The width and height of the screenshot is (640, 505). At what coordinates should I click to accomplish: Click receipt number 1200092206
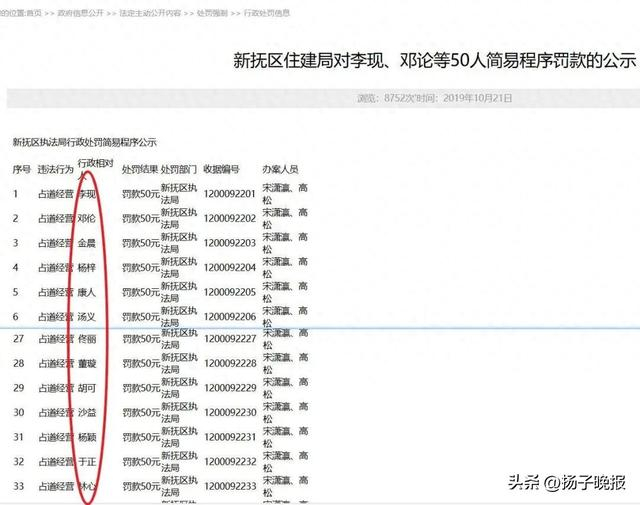pos(230,316)
